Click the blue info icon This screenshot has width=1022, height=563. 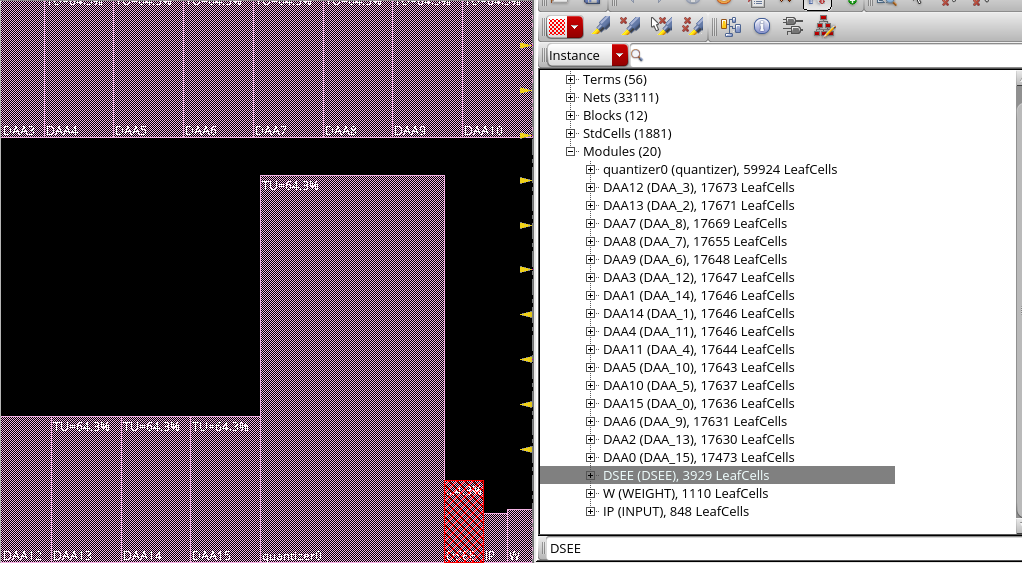(x=762, y=26)
